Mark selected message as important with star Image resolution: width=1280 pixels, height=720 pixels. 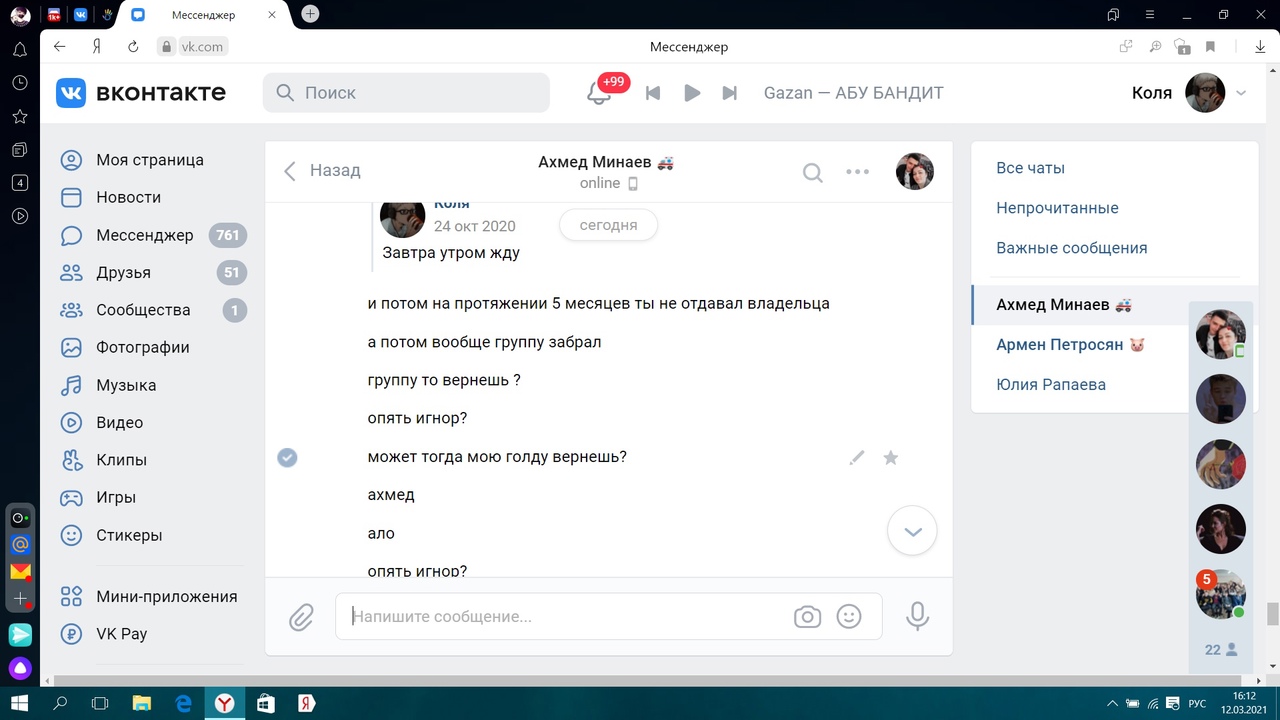coord(891,458)
